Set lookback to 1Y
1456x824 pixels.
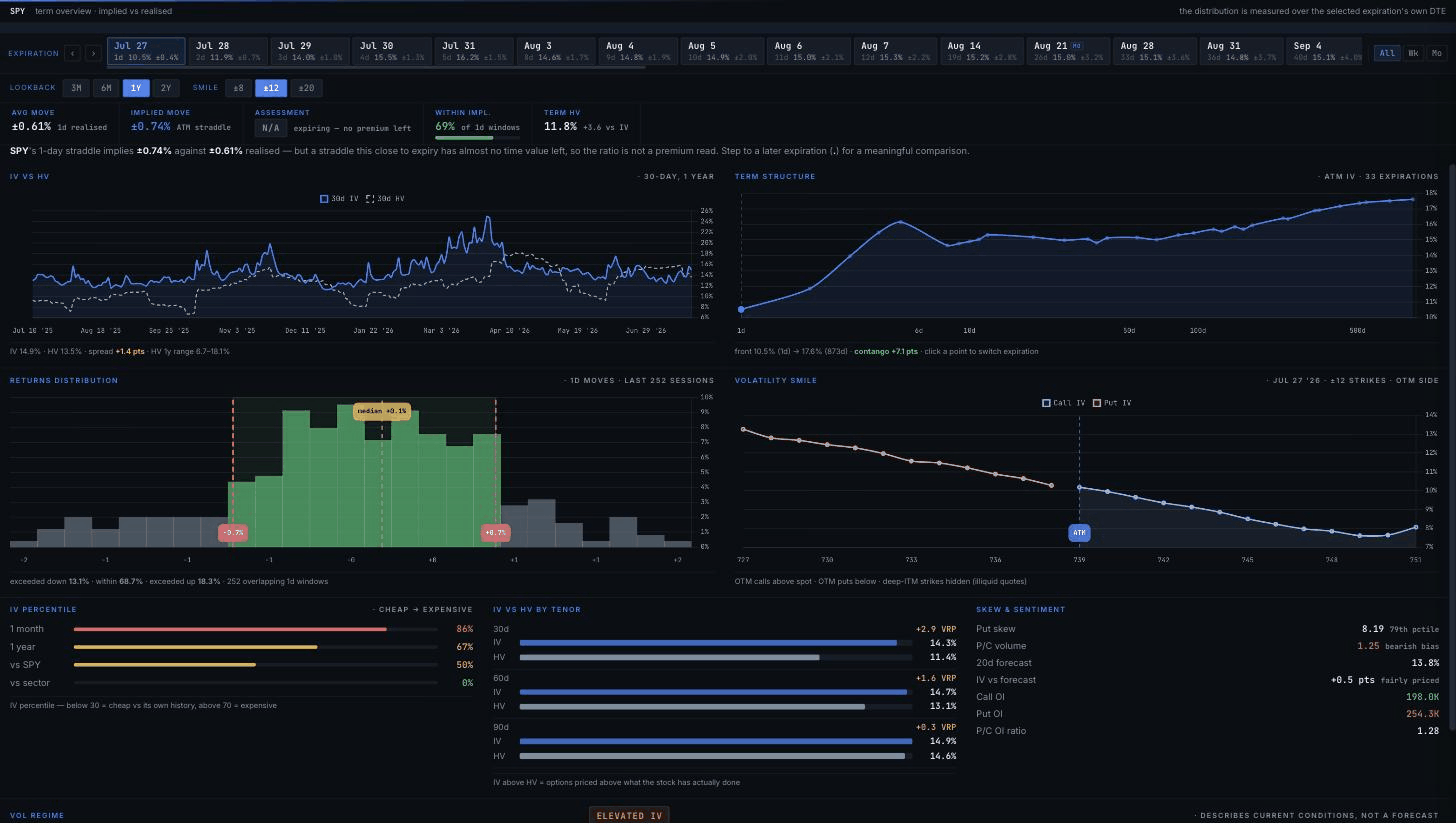pos(136,88)
